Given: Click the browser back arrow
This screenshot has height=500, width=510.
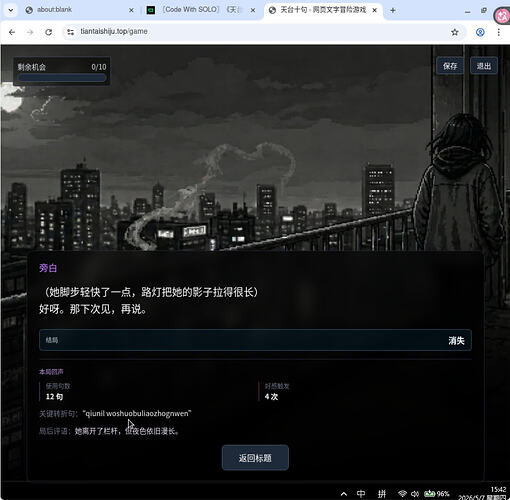Looking at the screenshot, I should click(12, 32).
